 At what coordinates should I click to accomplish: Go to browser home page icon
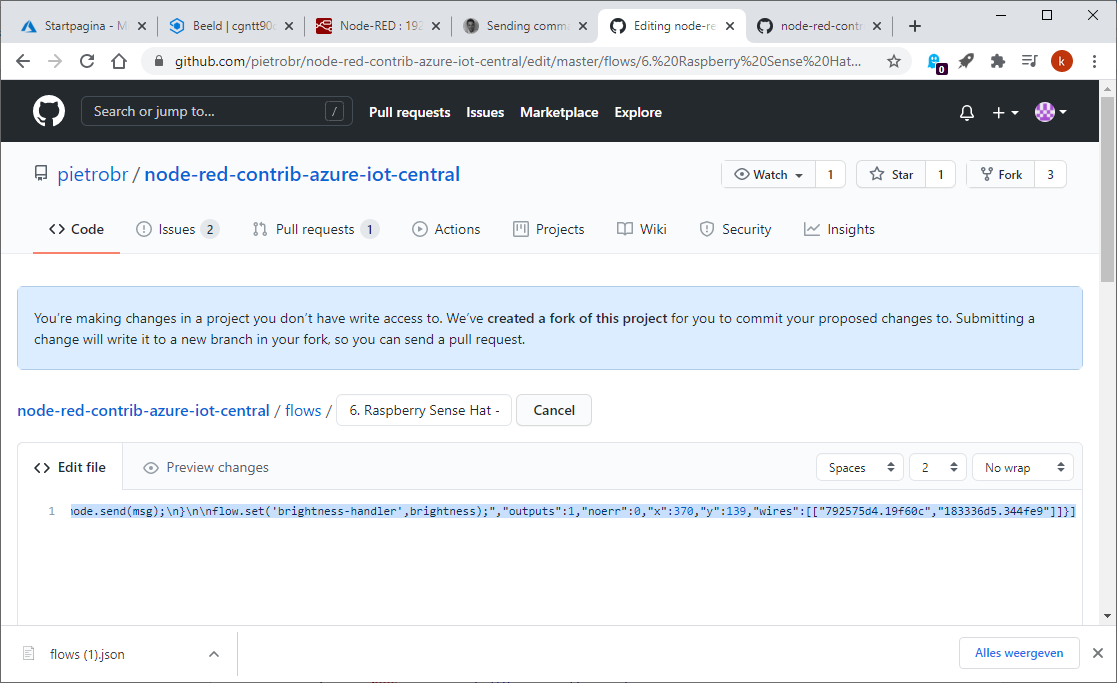119,62
